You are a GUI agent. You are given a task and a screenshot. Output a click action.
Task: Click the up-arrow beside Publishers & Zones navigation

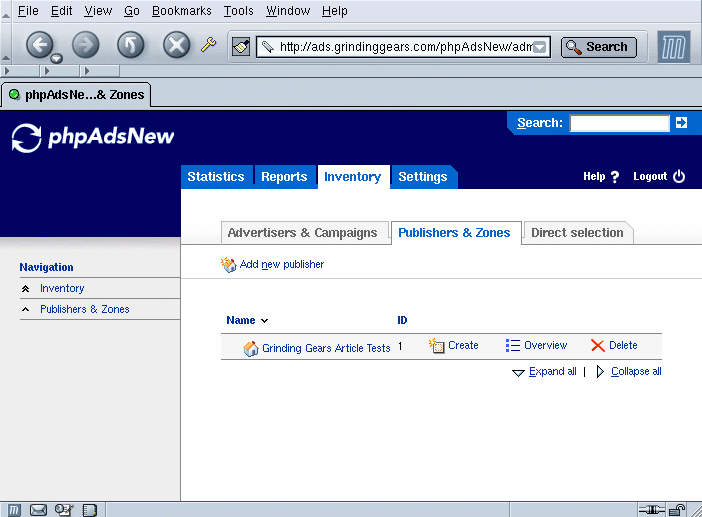click(26, 309)
